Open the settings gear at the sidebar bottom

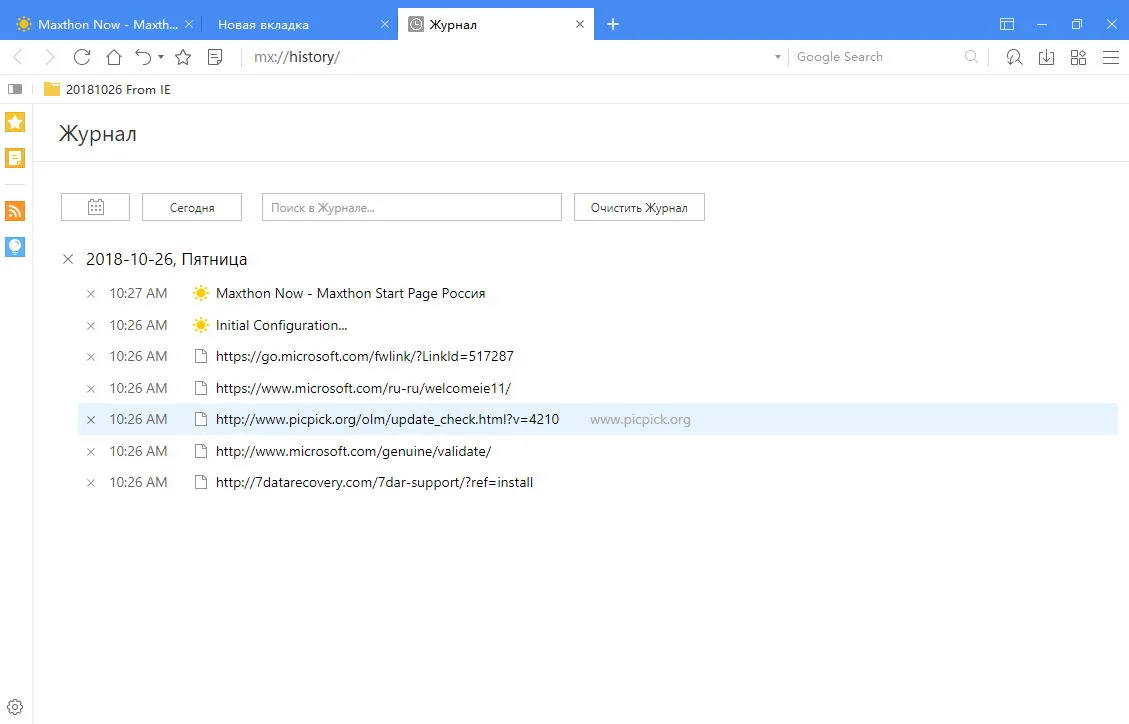[x=15, y=707]
